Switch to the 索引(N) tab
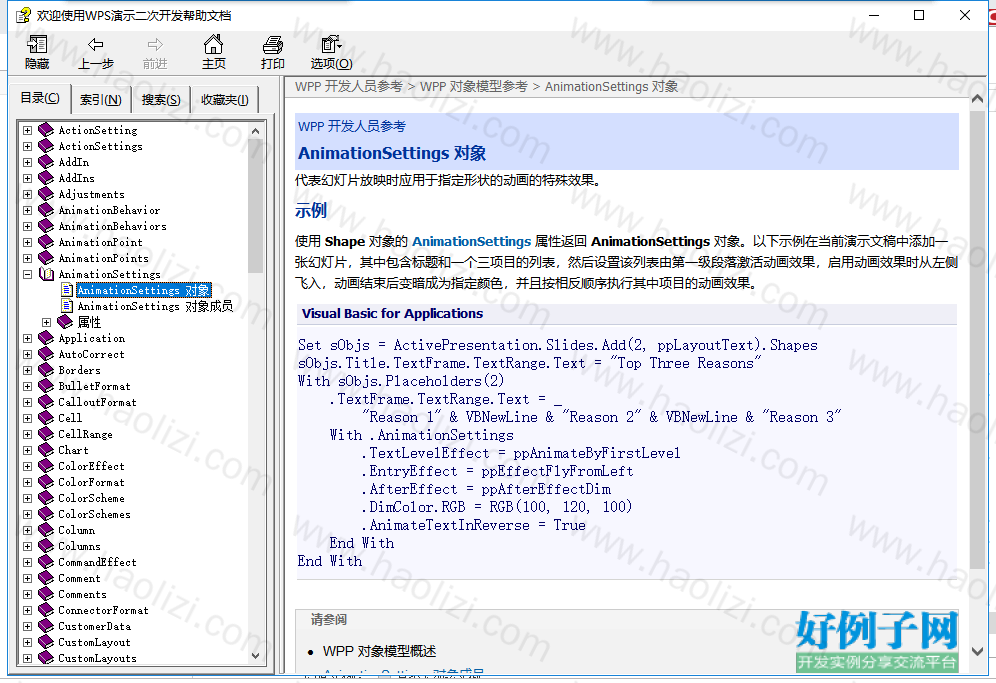This screenshot has height=683, width=996. point(100,100)
